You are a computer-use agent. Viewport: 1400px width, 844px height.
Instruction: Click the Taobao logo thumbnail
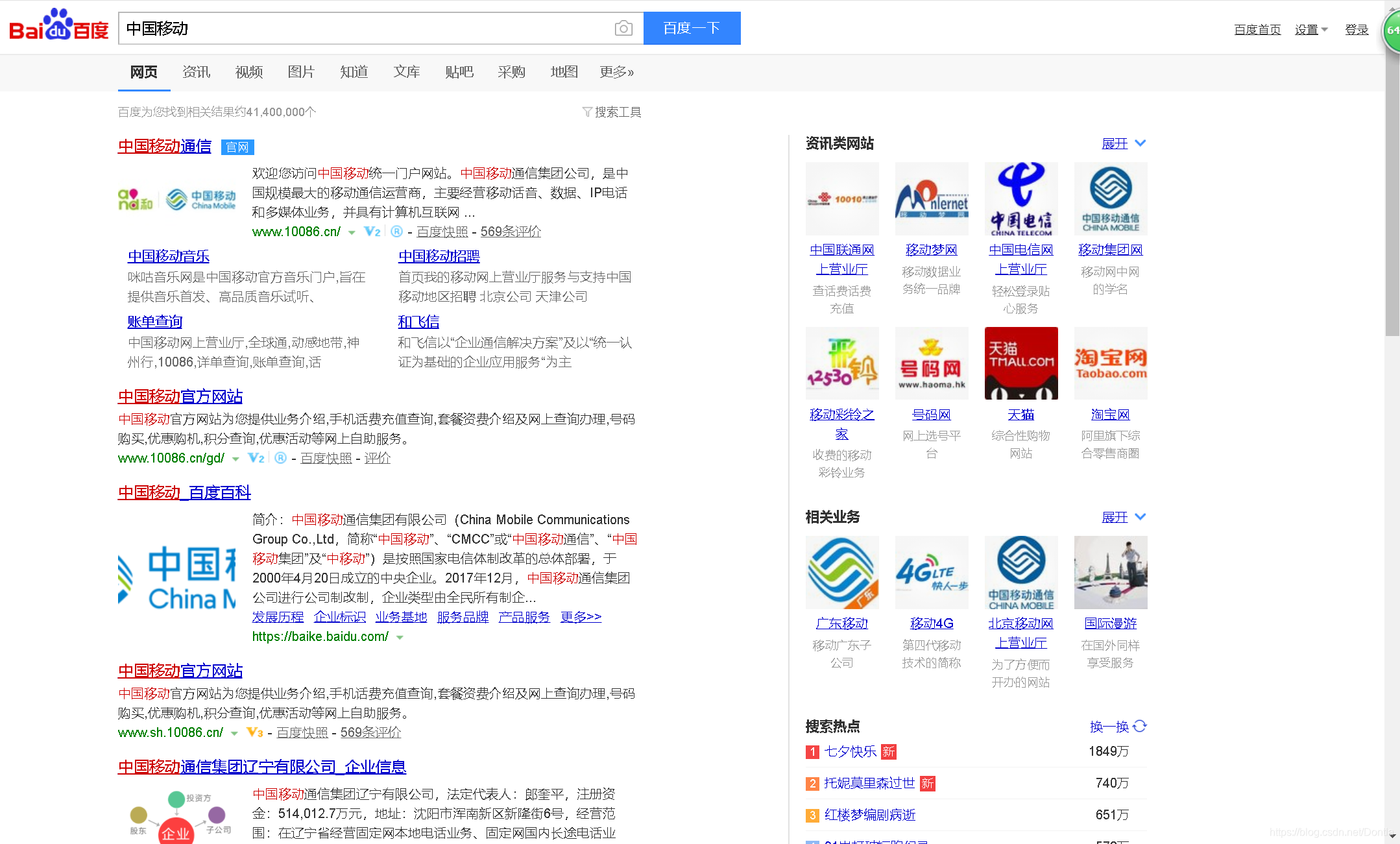coord(1110,363)
